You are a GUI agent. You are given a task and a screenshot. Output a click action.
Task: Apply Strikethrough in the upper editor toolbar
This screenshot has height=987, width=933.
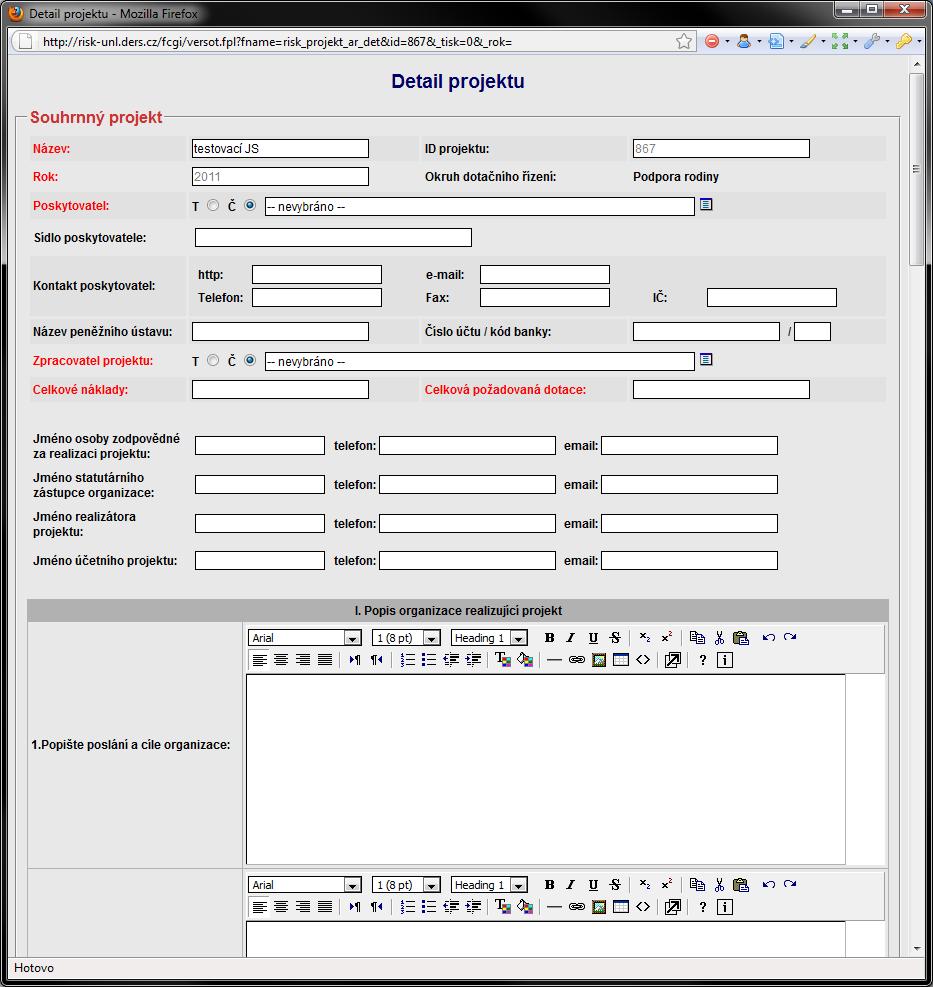click(x=615, y=638)
